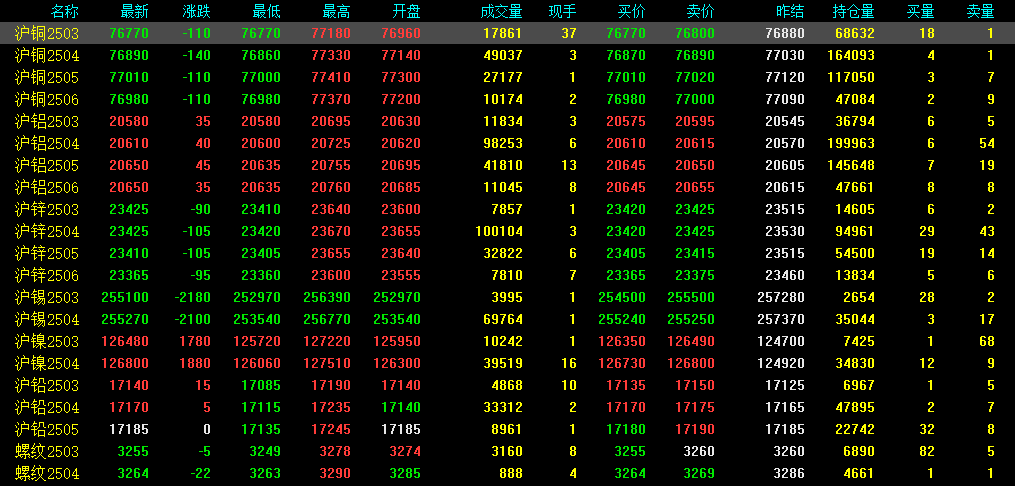
Task: Click 沪镍2504 change value 1880
Action: point(195,364)
